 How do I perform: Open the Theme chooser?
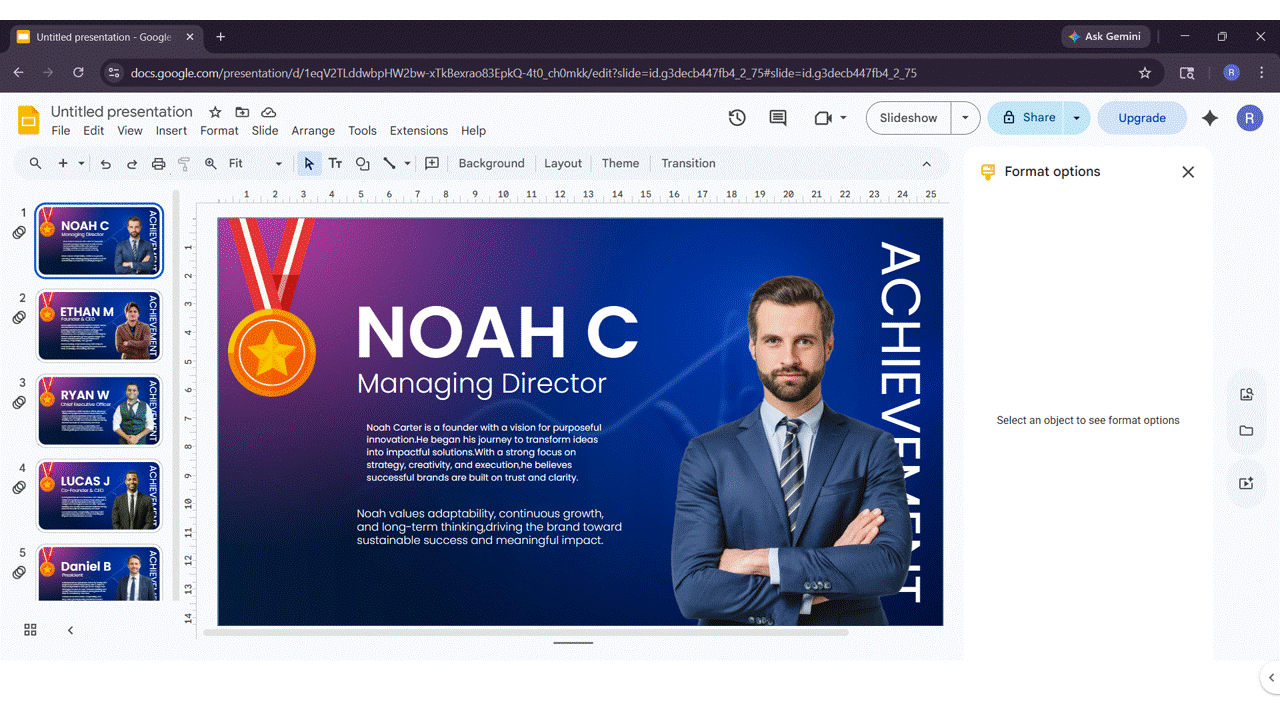(620, 163)
